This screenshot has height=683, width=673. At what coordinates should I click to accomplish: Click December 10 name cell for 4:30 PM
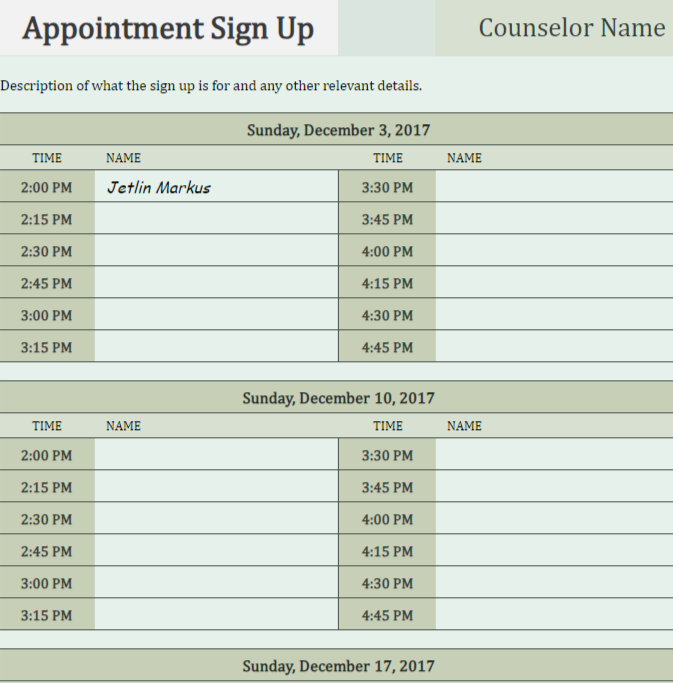(553, 583)
